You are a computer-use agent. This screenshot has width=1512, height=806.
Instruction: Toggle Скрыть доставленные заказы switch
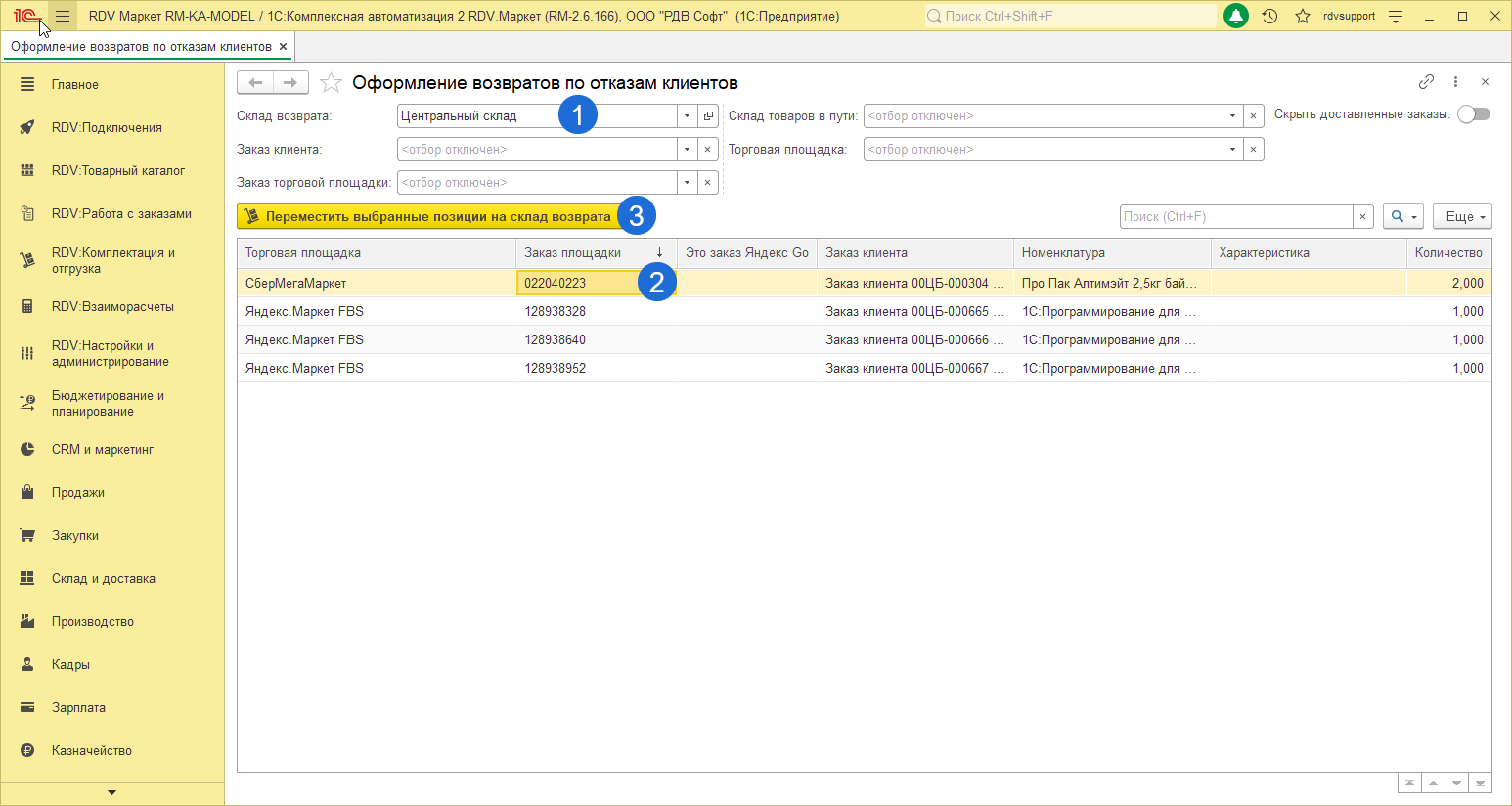click(x=1473, y=114)
